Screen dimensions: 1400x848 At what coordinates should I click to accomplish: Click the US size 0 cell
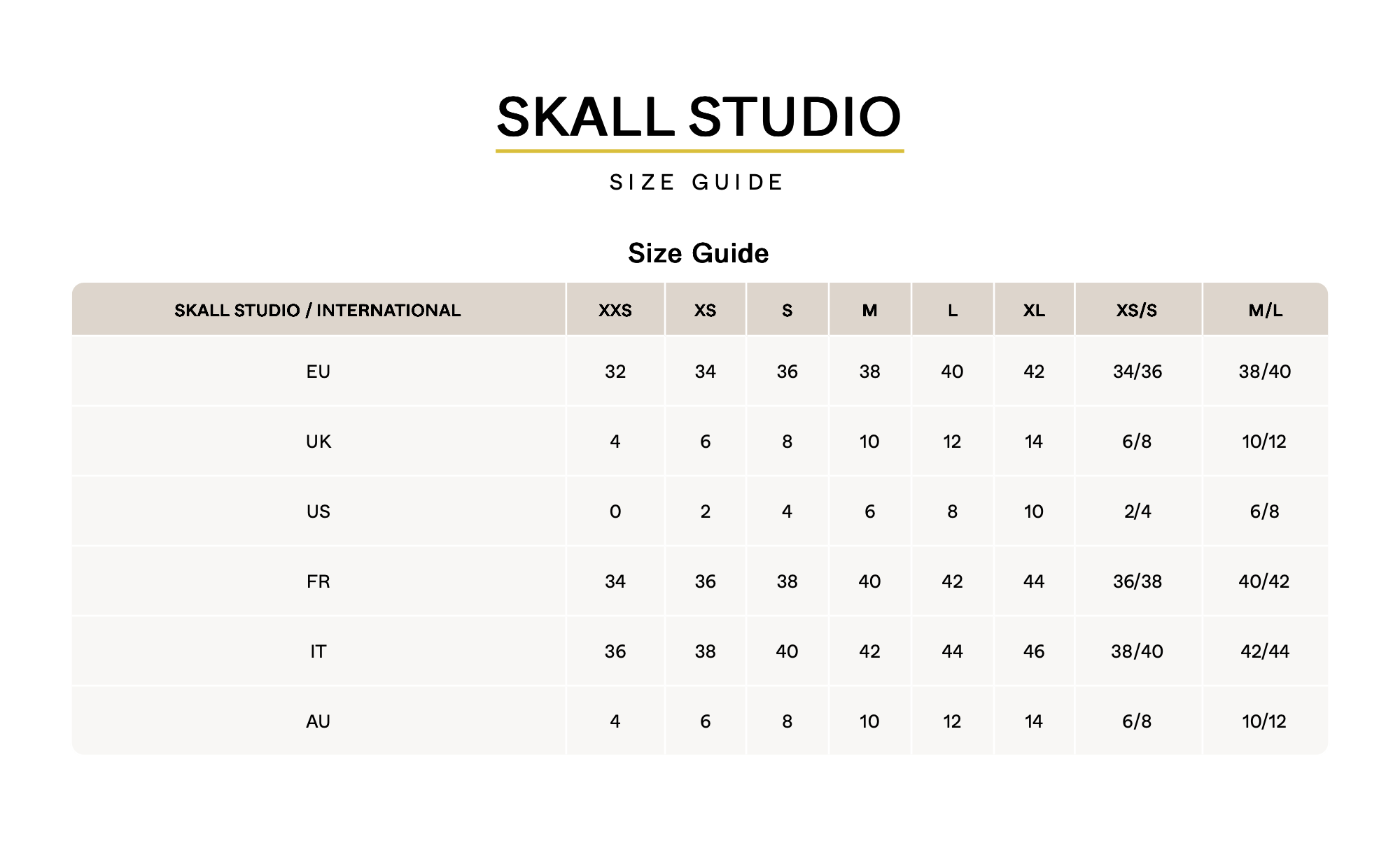615,511
